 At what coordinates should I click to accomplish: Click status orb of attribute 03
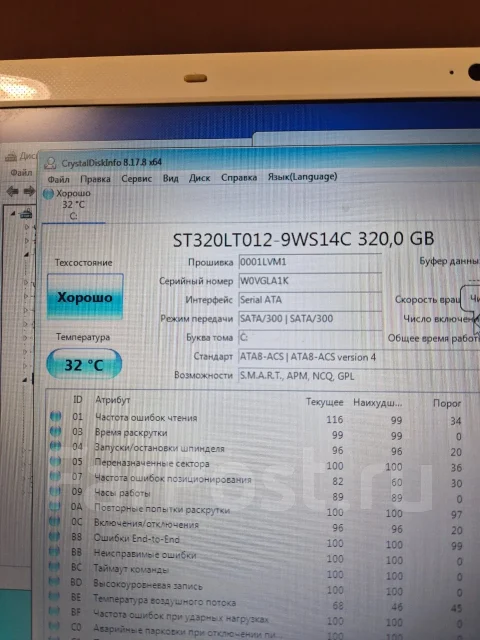click(56, 431)
